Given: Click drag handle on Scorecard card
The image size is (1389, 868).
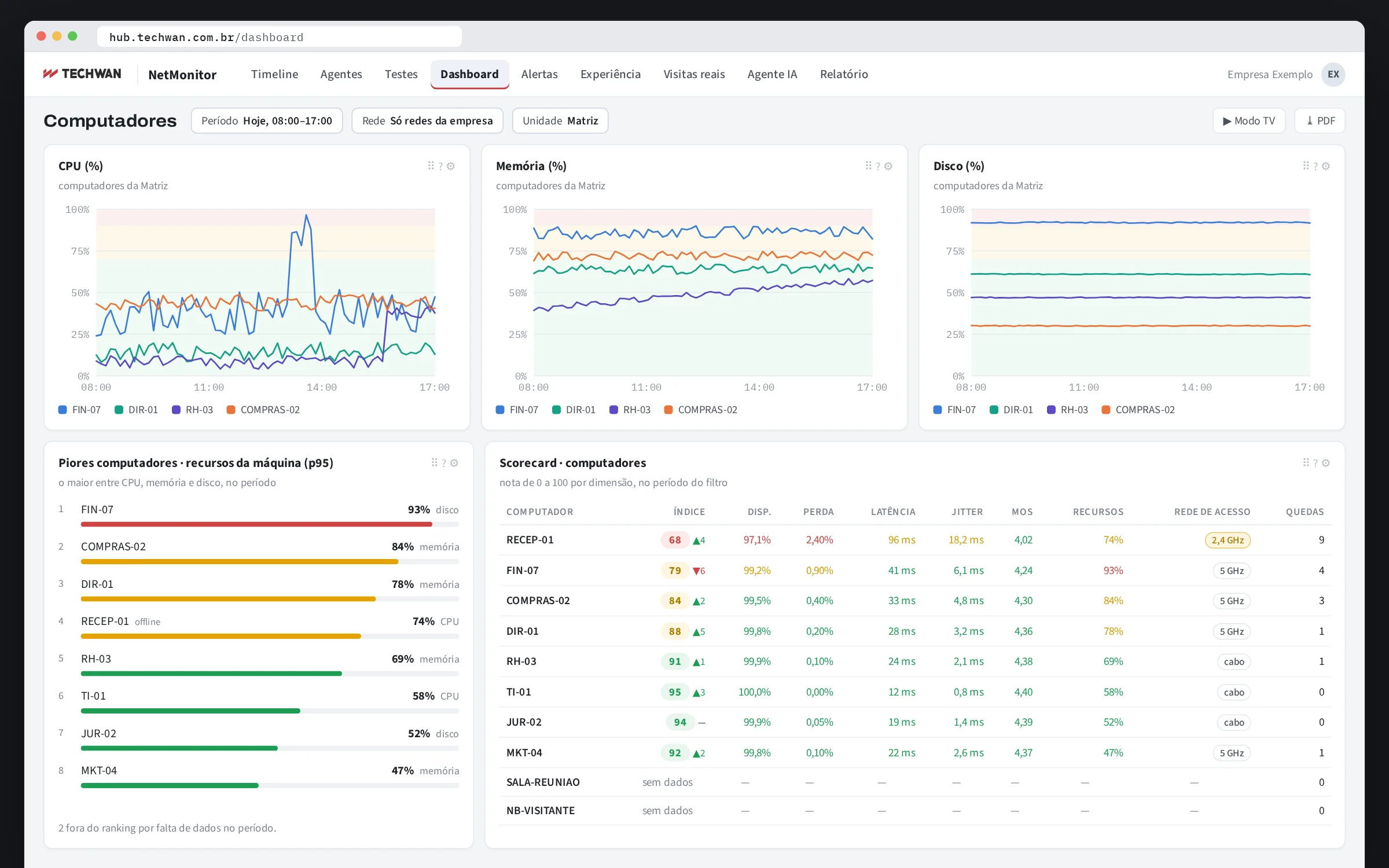Looking at the screenshot, I should coord(1306,463).
